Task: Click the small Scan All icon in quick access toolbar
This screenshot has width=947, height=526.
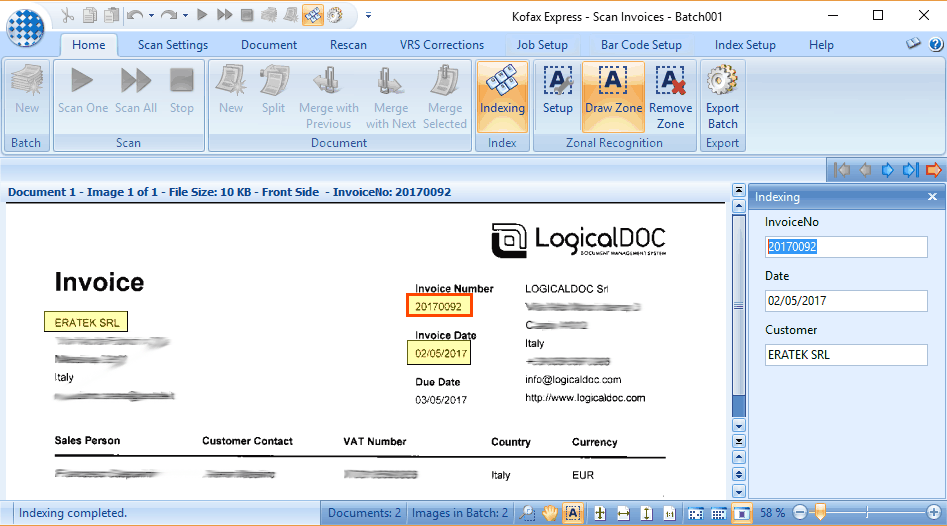Action: (224, 15)
